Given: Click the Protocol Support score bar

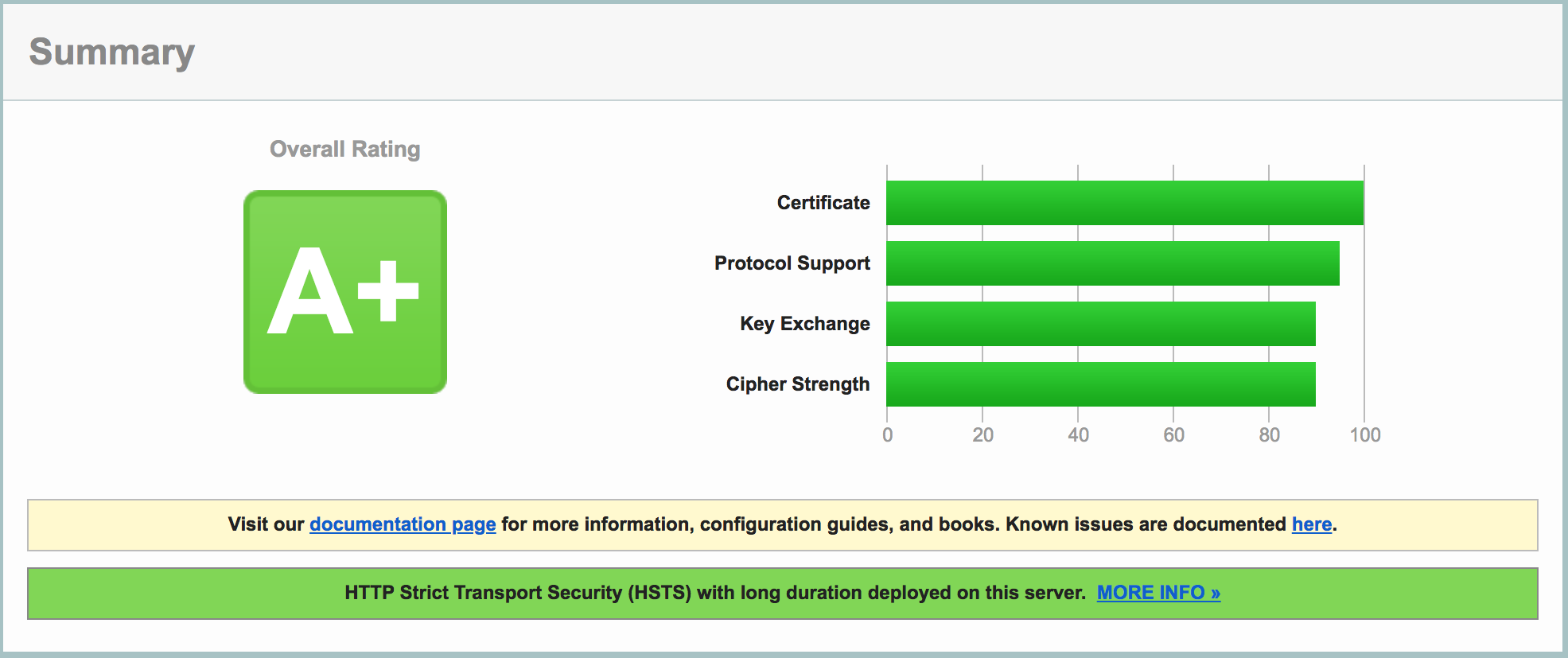Looking at the screenshot, I should tap(1112, 263).
